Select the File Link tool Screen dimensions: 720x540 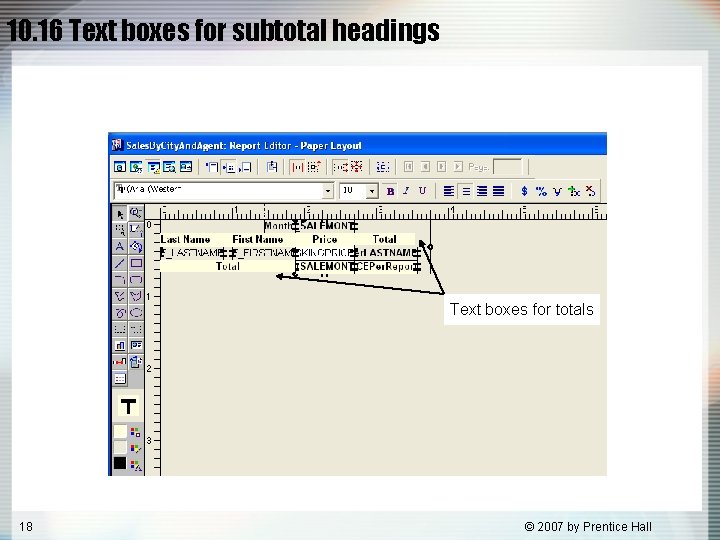pyautogui.click(x=136, y=362)
